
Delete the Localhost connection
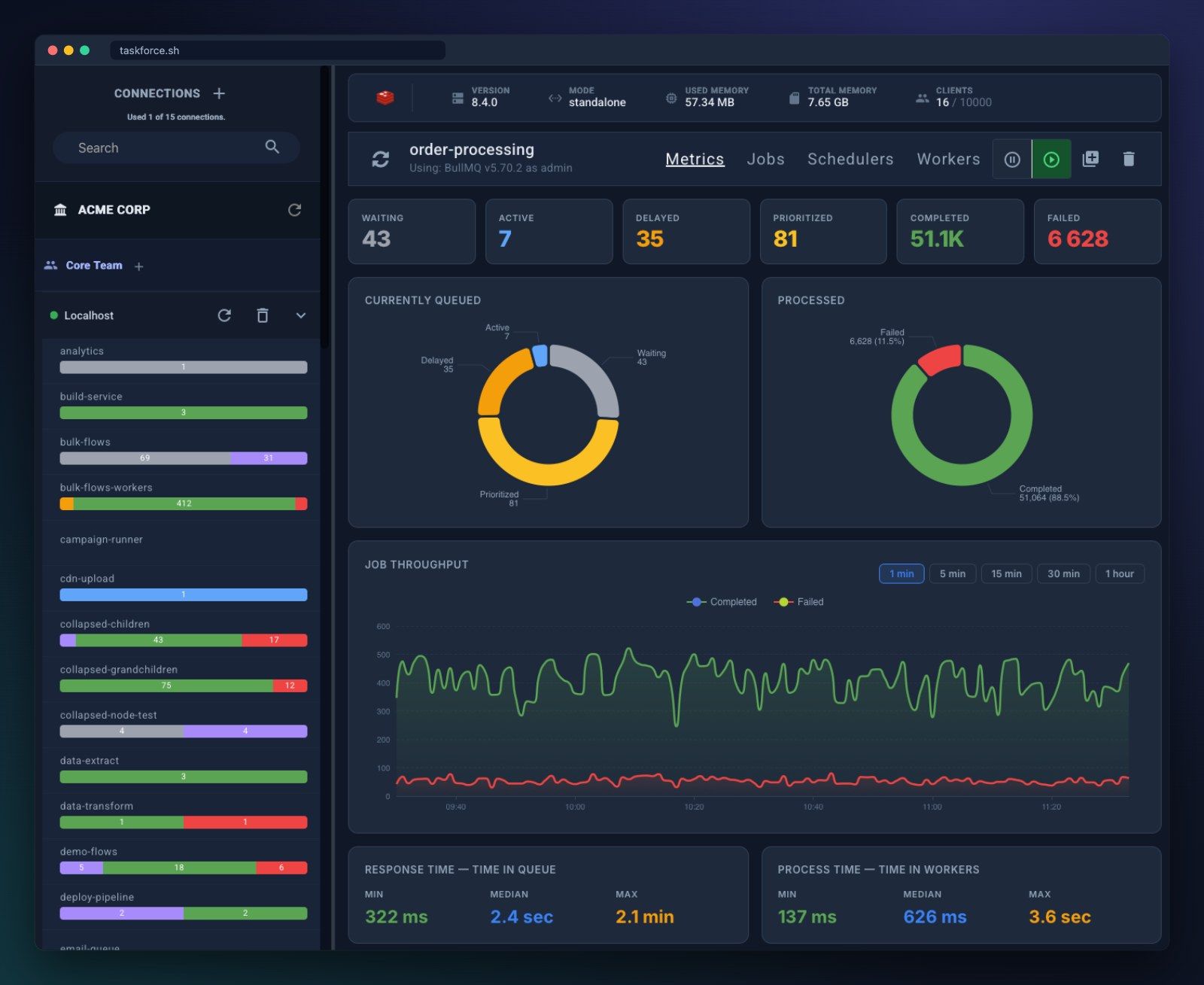tap(263, 315)
